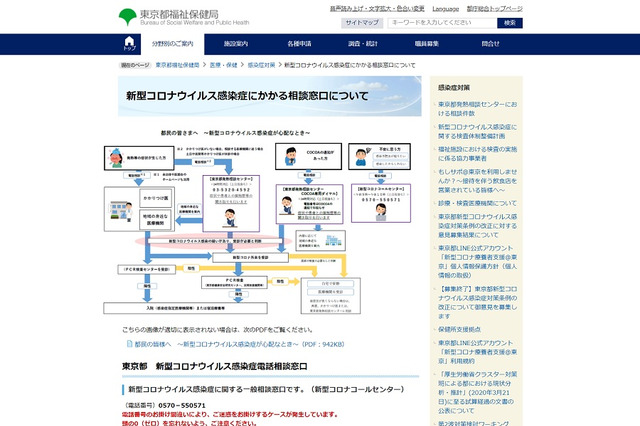The width and height of the screenshot is (640, 426).
Task: Open 東京都発熱相談センターにおける相談件数 sidebar link
Action: tap(478, 109)
